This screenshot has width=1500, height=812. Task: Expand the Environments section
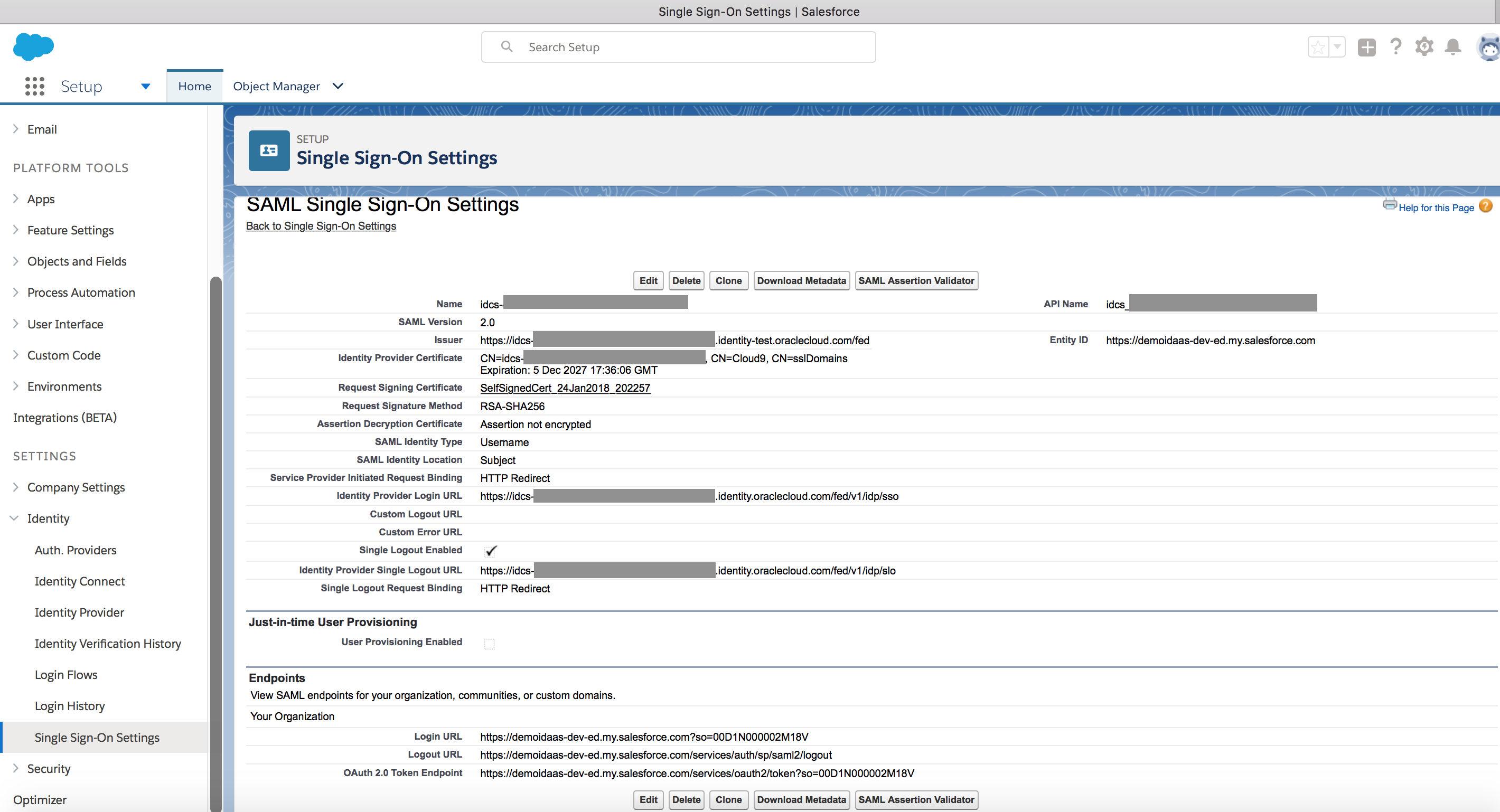click(15, 386)
